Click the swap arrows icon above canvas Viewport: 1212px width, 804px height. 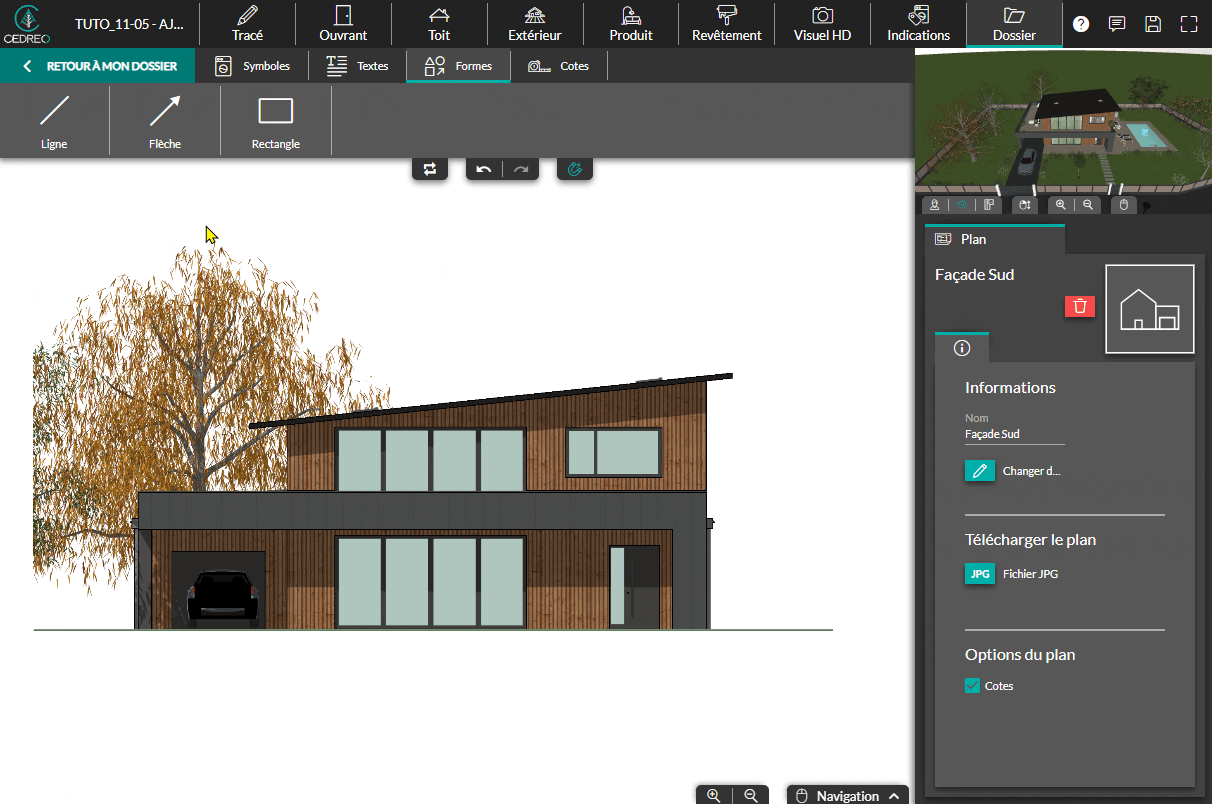coord(430,169)
